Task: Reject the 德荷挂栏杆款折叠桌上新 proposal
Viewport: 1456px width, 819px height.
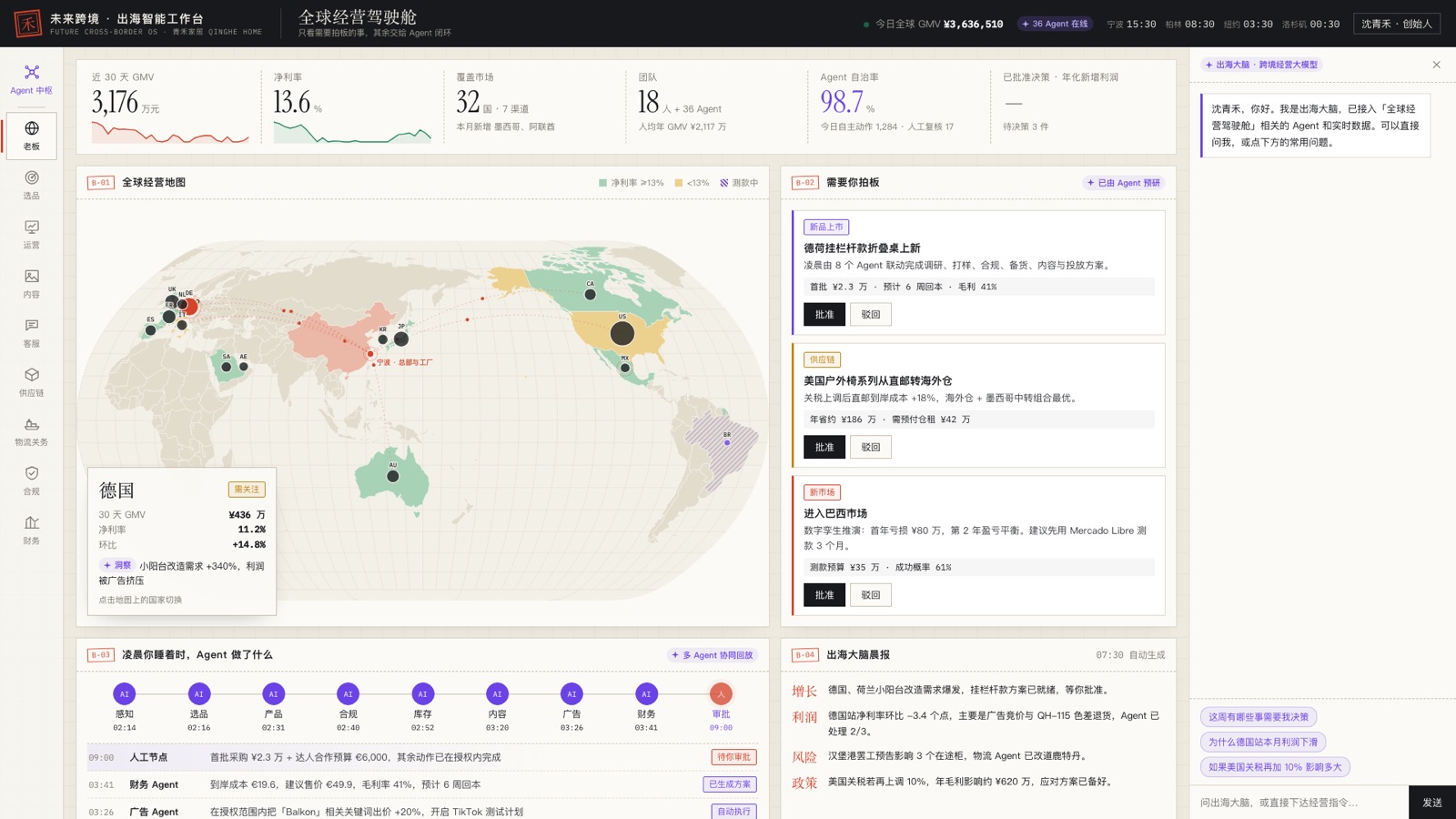Action: [871, 315]
